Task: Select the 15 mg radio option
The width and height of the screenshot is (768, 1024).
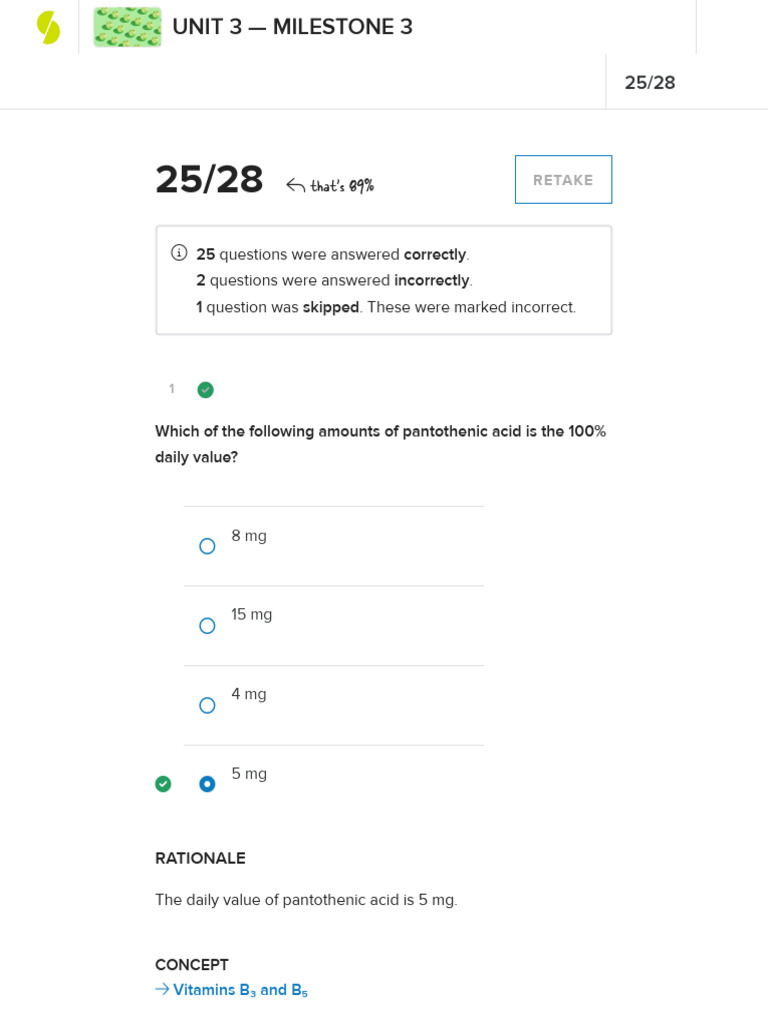Action: point(207,626)
